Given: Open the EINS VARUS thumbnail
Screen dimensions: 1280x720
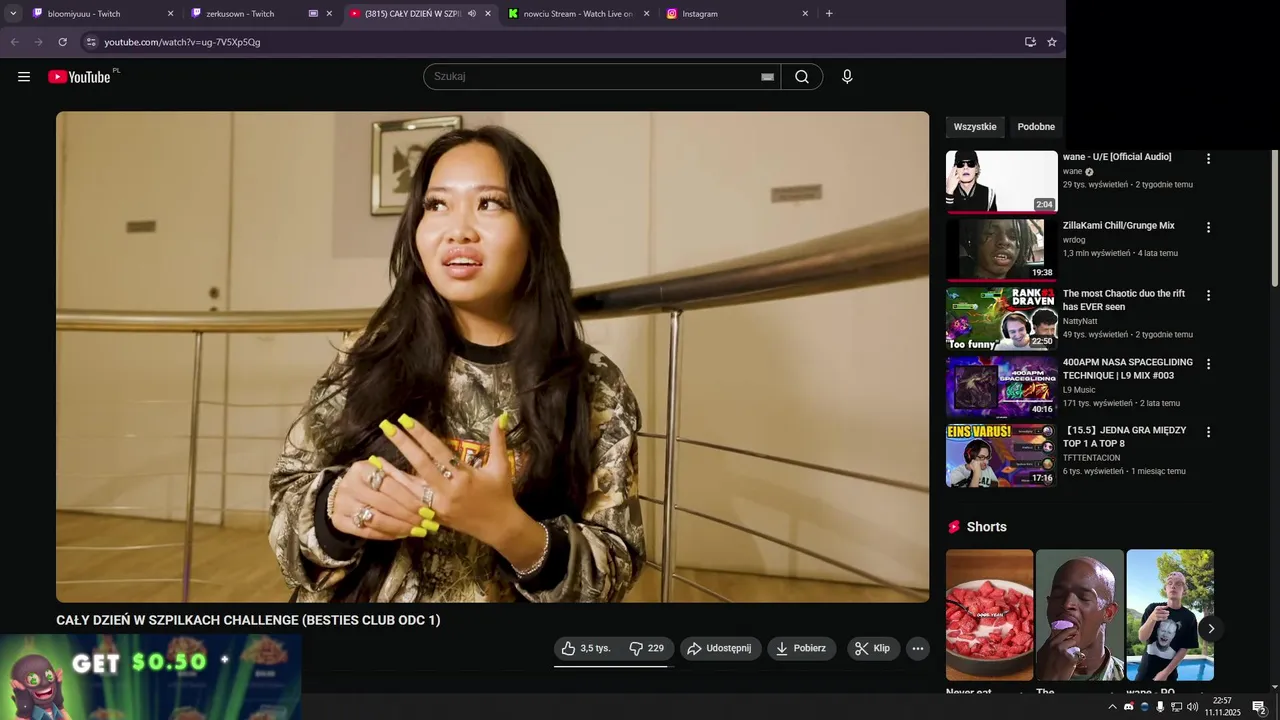Looking at the screenshot, I should point(1001,455).
